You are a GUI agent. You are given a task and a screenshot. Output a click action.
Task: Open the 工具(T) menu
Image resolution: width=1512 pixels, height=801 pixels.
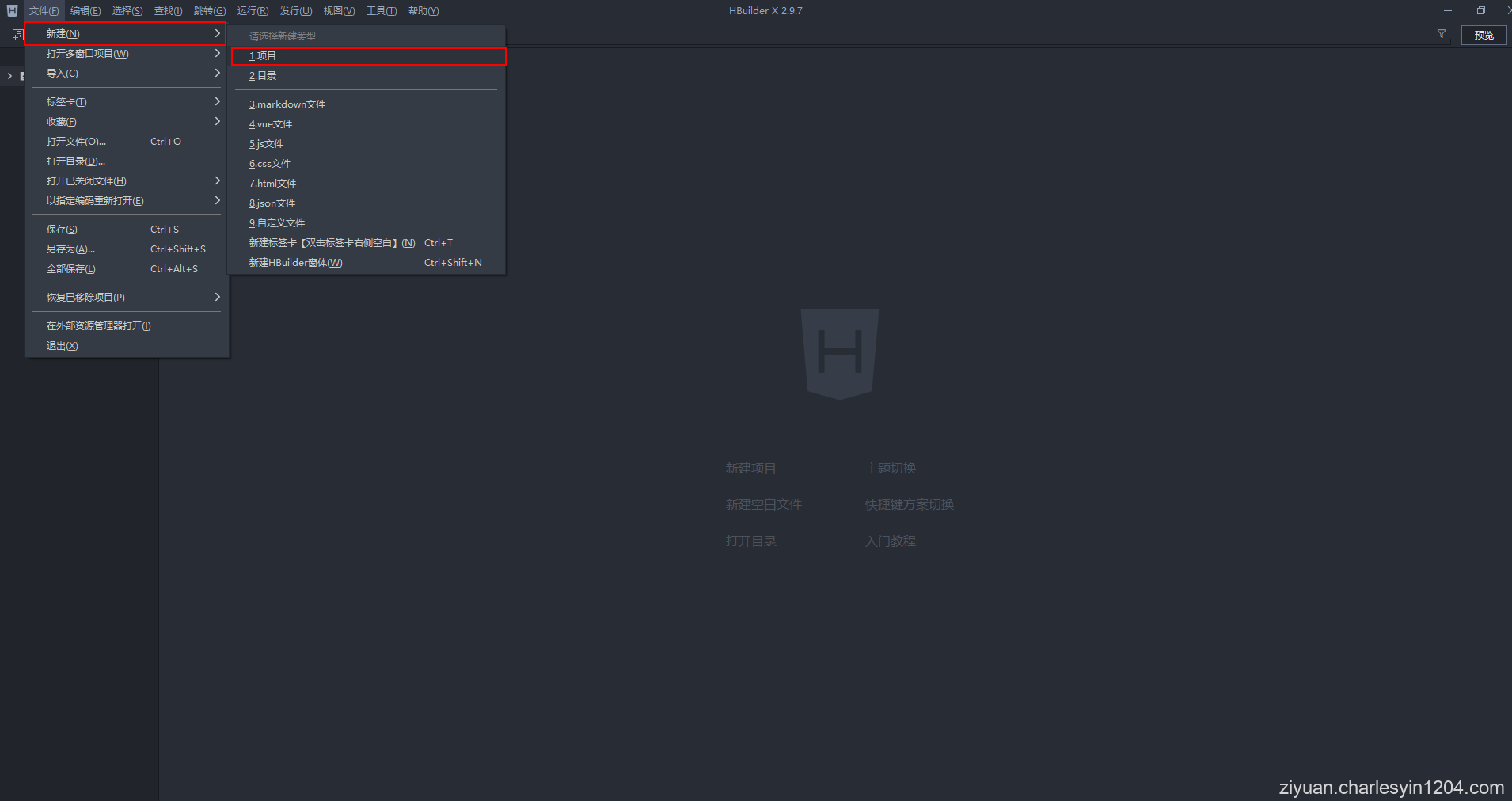[382, 10]
